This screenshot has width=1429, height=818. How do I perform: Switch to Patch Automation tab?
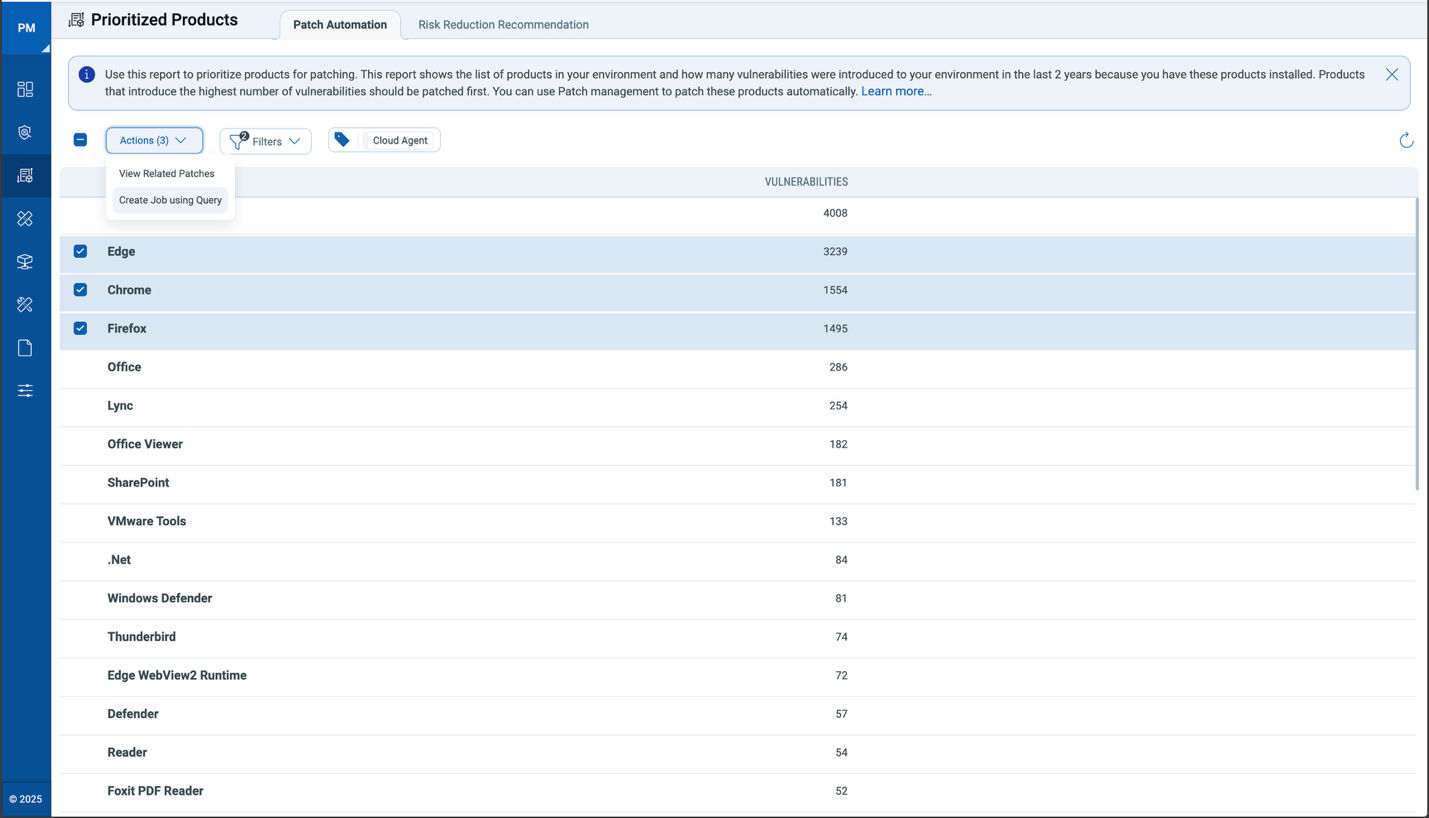(x=340, y=25)
